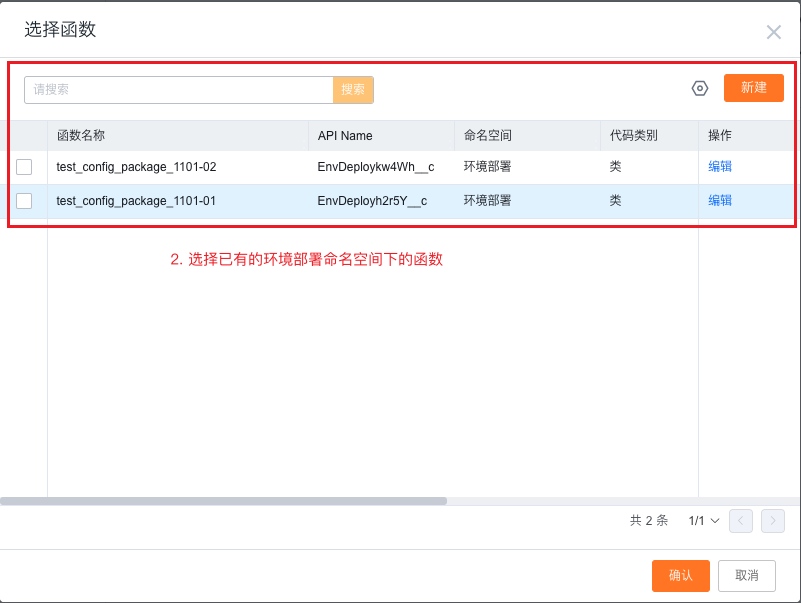
Task: Go to next page arrow
Action: [772, 520]
